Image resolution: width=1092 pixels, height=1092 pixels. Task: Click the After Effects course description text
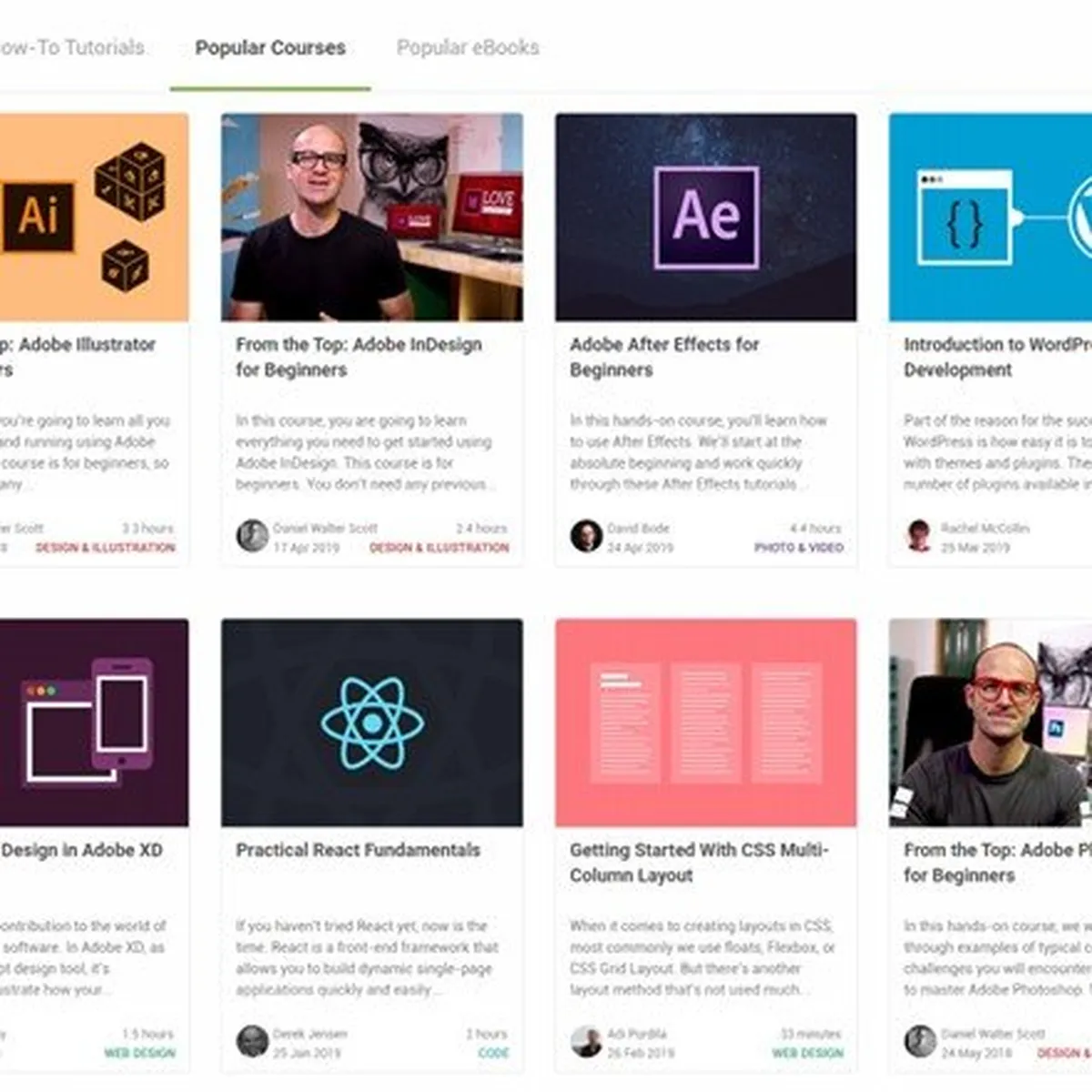click(x=699, y=452)
